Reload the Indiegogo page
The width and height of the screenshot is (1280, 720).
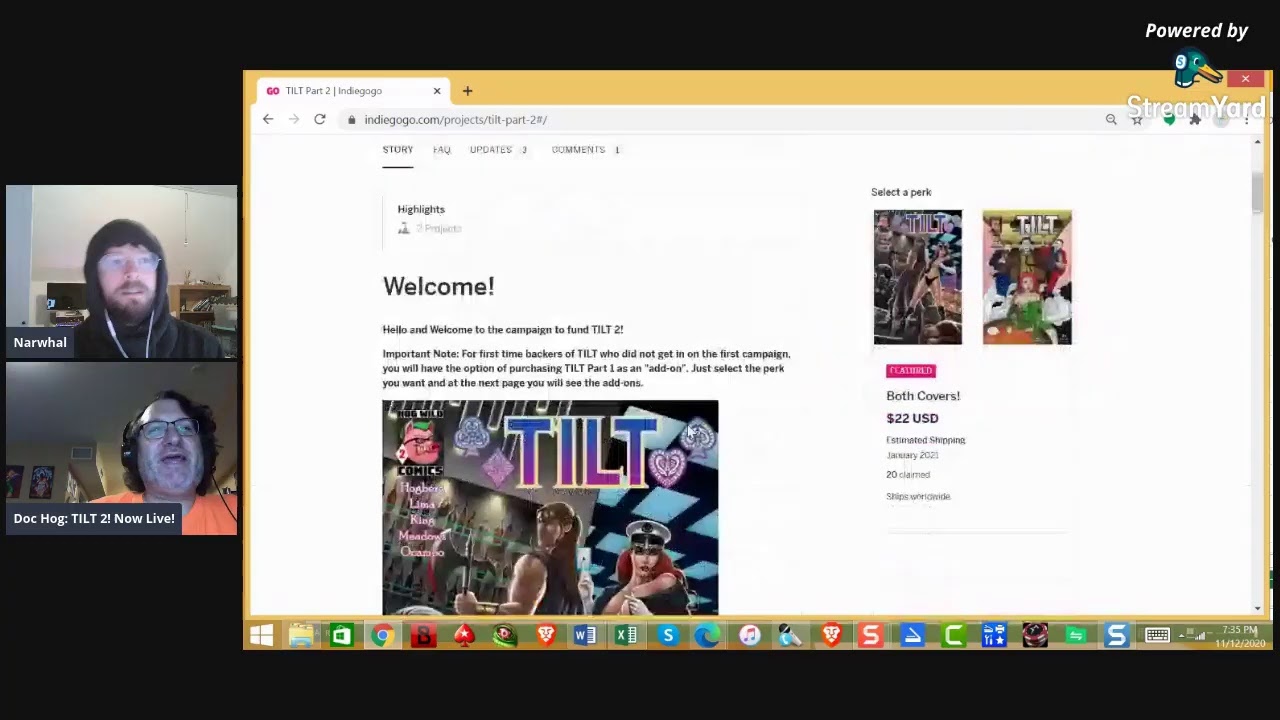[320, 119]
